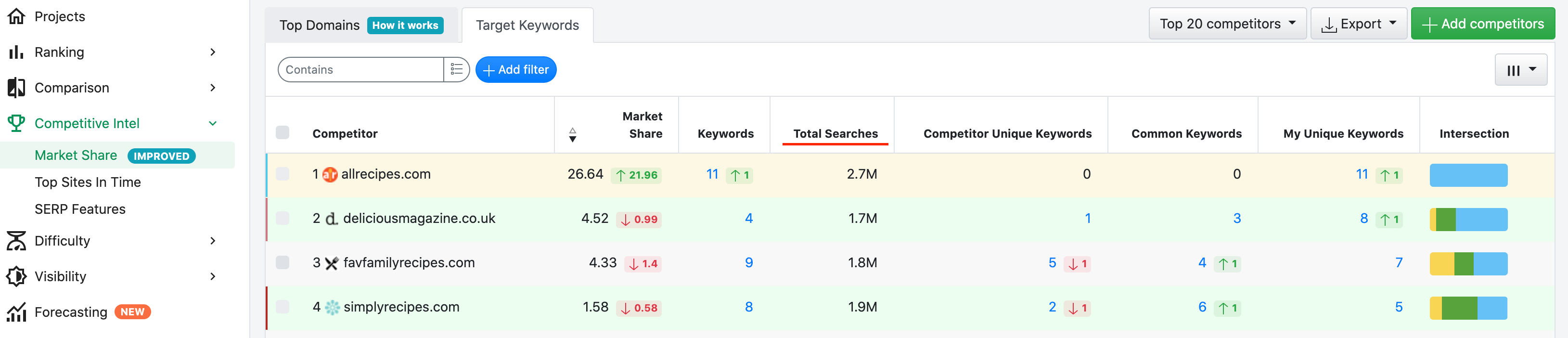Check the simplyrecipes.com row checkbox

click(283, 307)
